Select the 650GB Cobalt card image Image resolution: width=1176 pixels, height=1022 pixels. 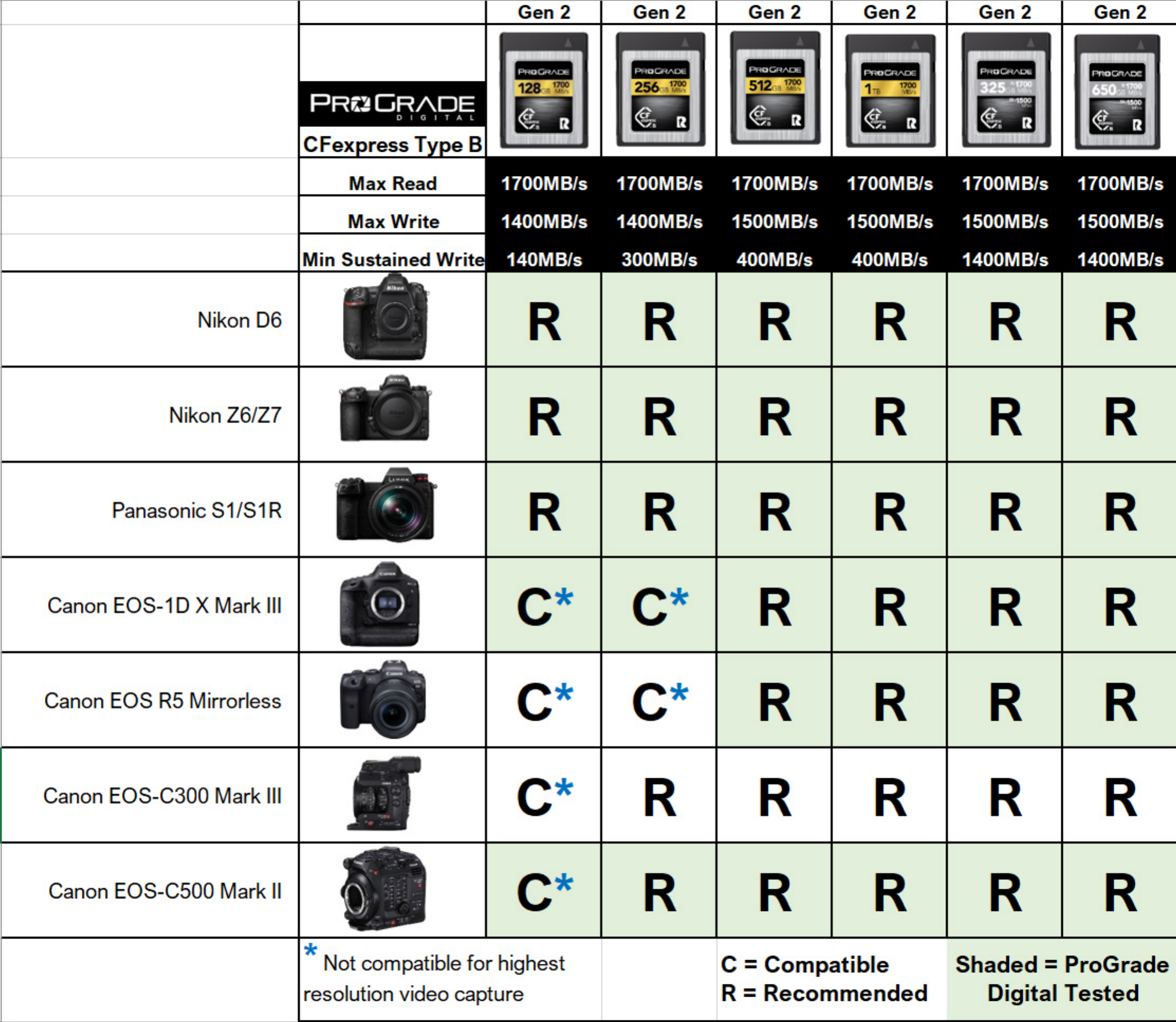pos(1117,92)
